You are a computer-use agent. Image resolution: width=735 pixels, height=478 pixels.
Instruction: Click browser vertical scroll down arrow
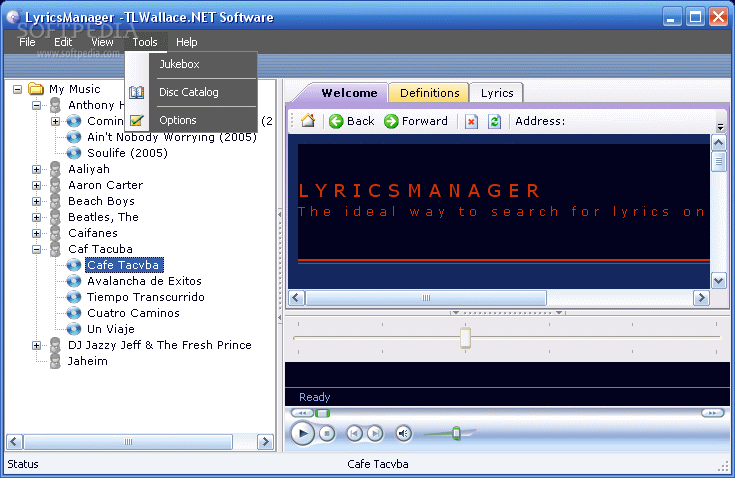pos(719,281)
